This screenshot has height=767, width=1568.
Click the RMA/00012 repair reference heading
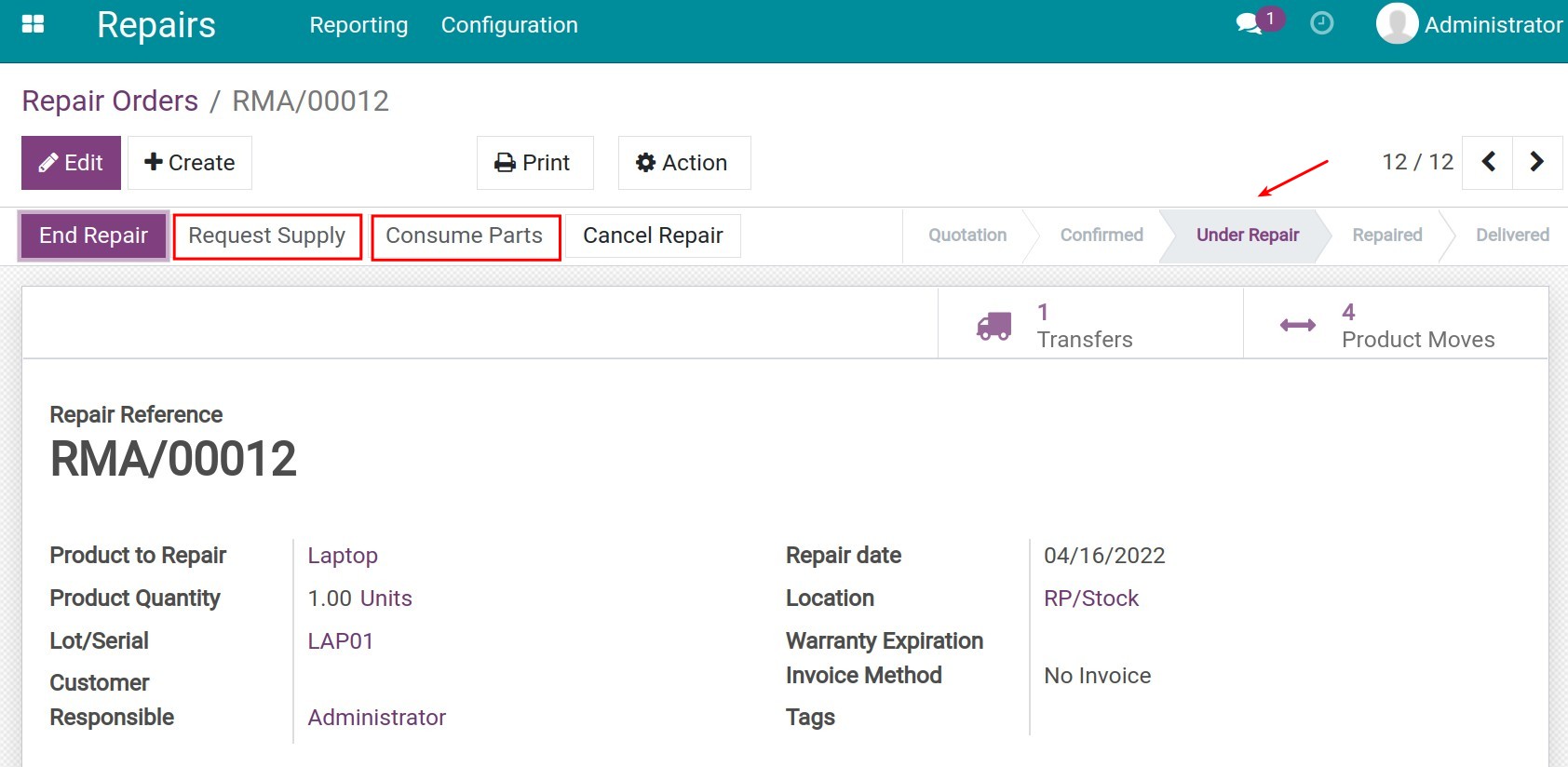tap(173, 459)
